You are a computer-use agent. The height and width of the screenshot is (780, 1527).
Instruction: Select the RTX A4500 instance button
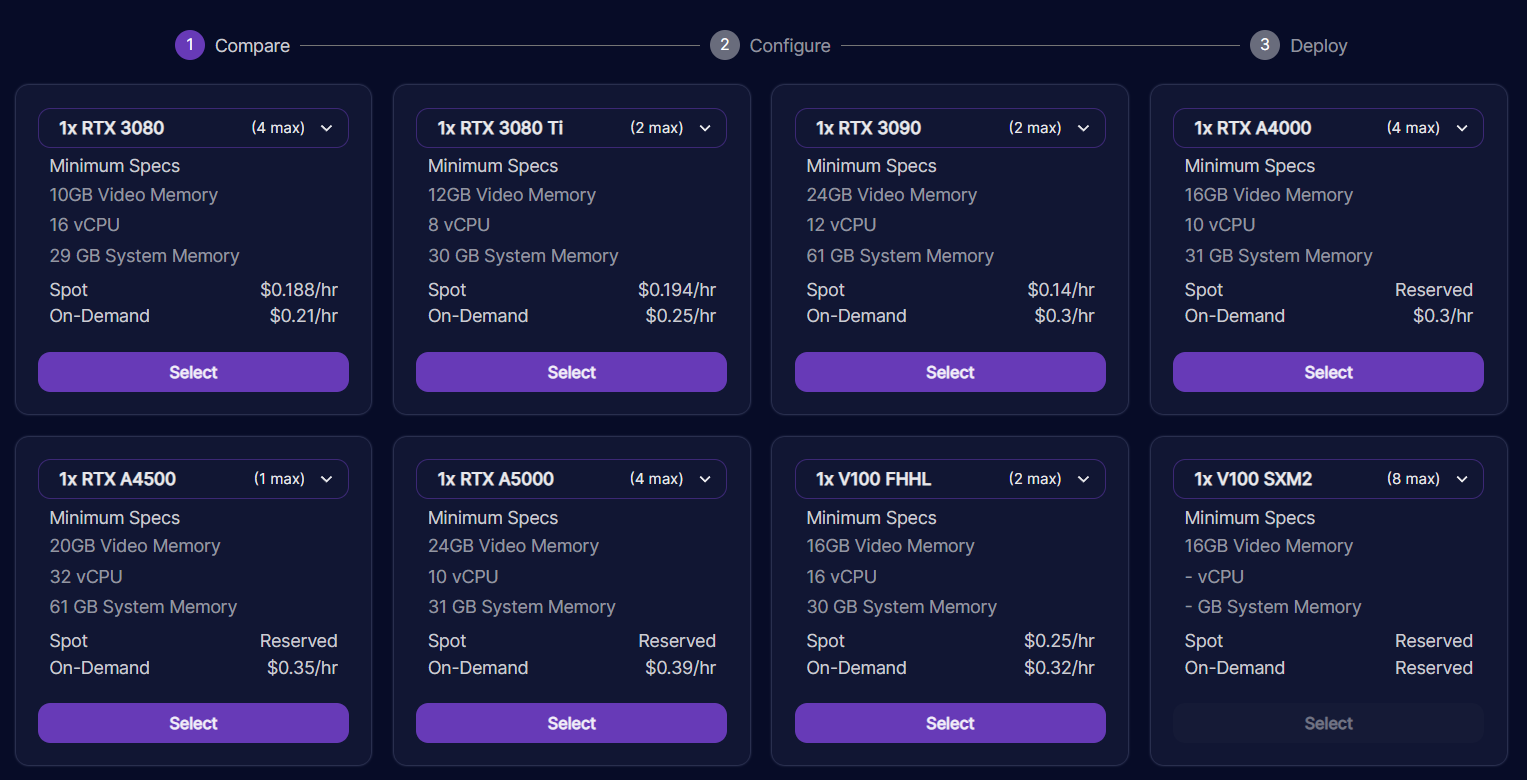click(x=193, y=723)
